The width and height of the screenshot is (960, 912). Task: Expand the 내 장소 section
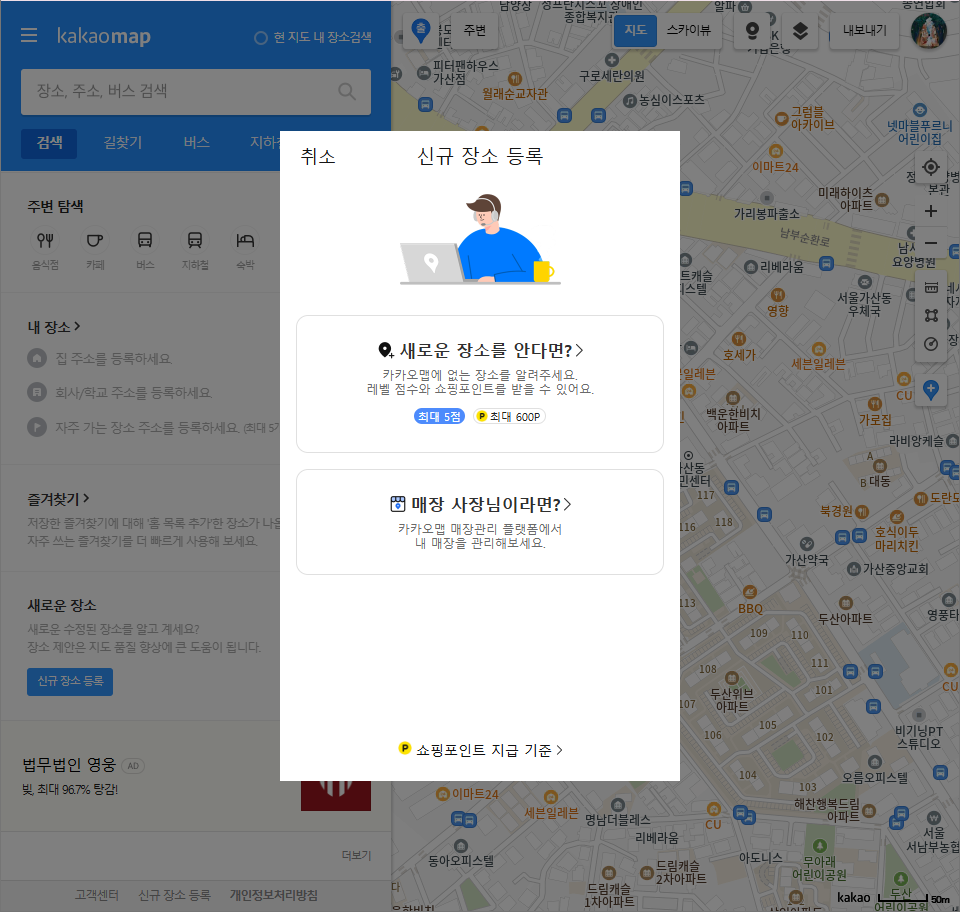pos(54,327)
